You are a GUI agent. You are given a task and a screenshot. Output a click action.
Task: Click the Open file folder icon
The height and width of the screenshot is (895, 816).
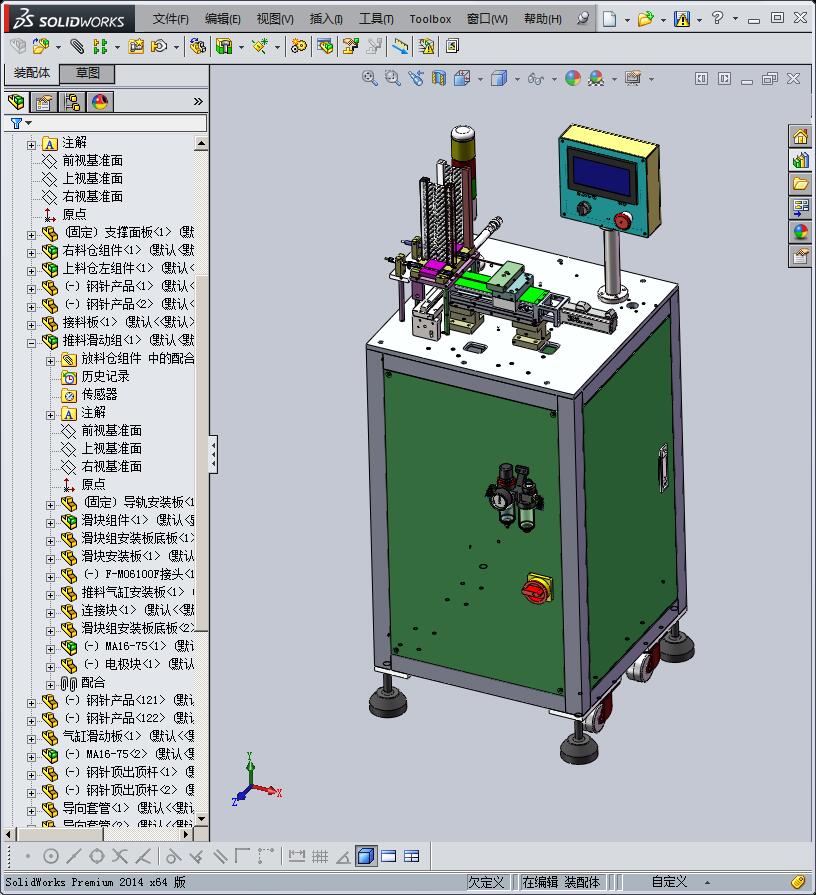coord(645,19)
